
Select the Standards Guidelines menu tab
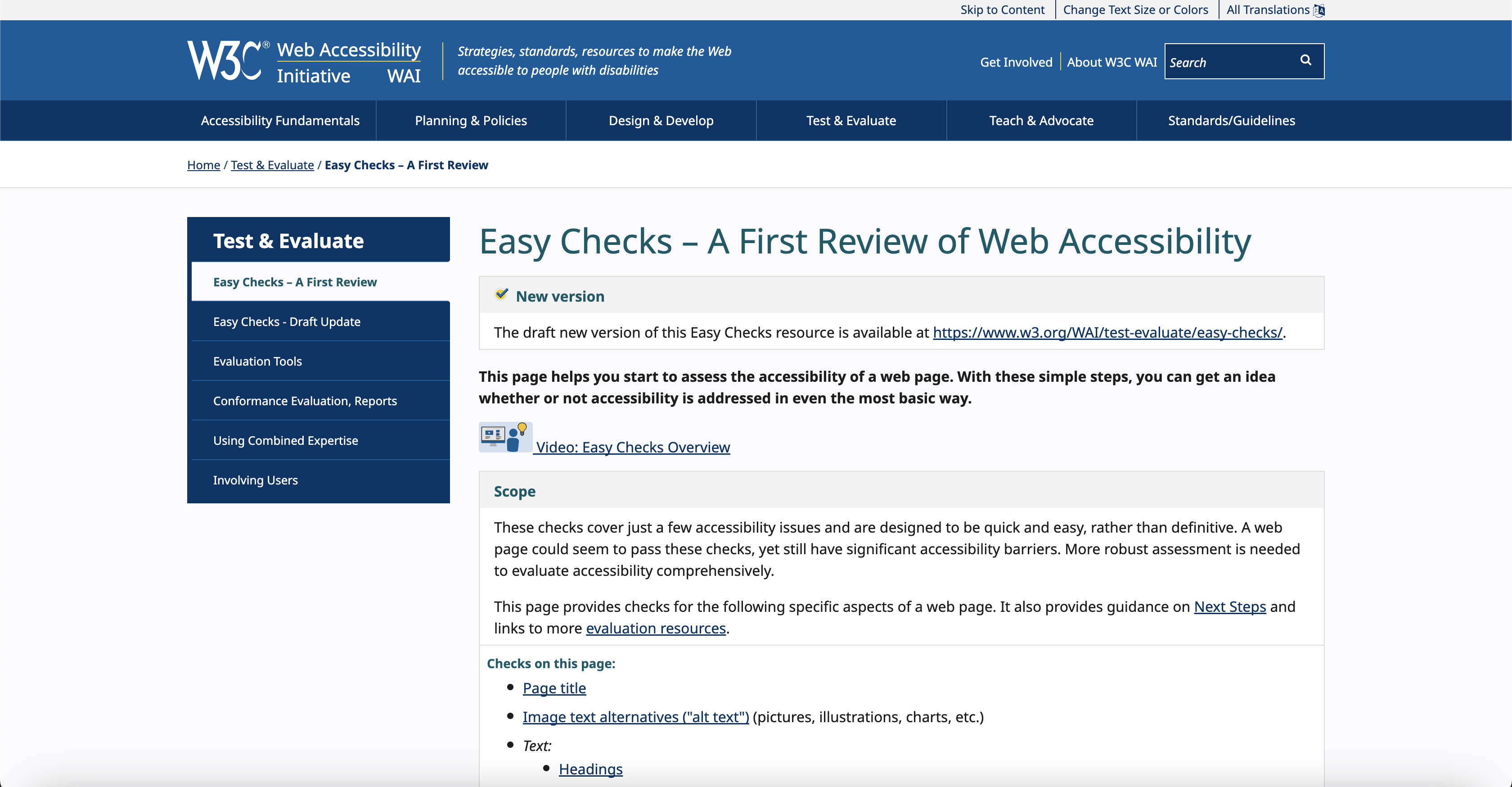(1232, 120)
